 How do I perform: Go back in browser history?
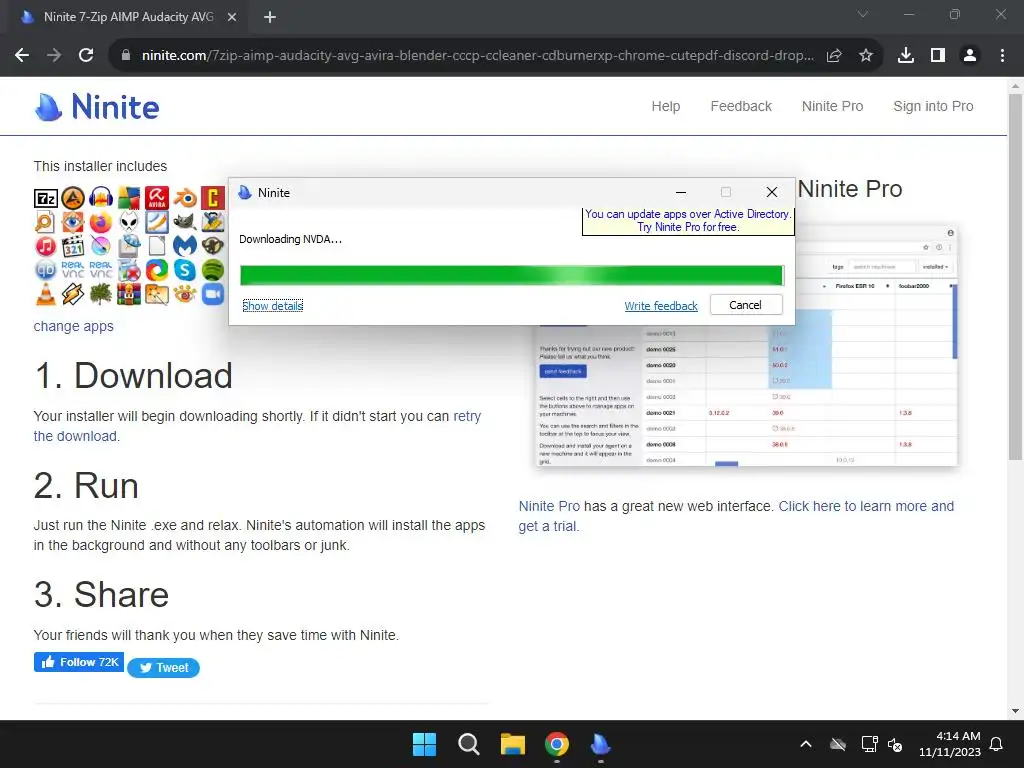click(22, 56)
